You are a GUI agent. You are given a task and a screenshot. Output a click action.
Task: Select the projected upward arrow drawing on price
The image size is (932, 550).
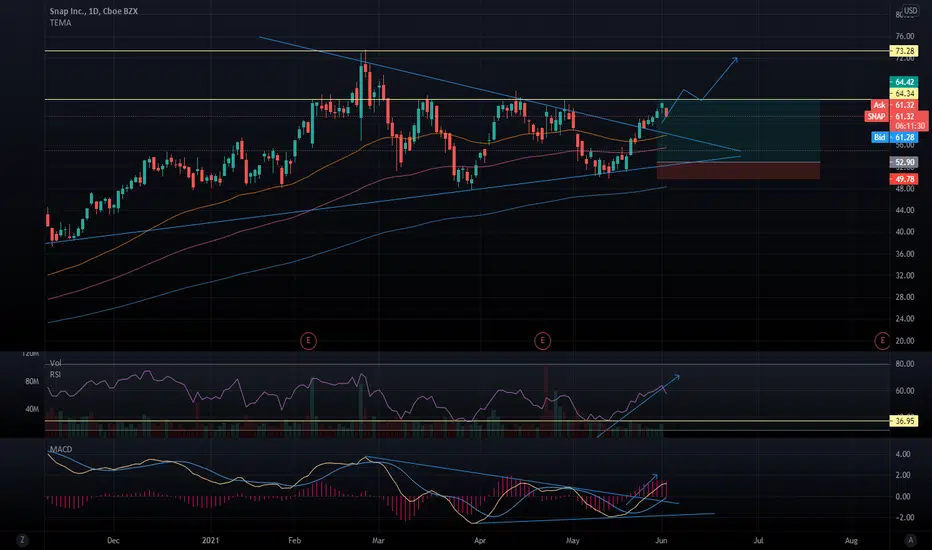(x=700, y=89)
